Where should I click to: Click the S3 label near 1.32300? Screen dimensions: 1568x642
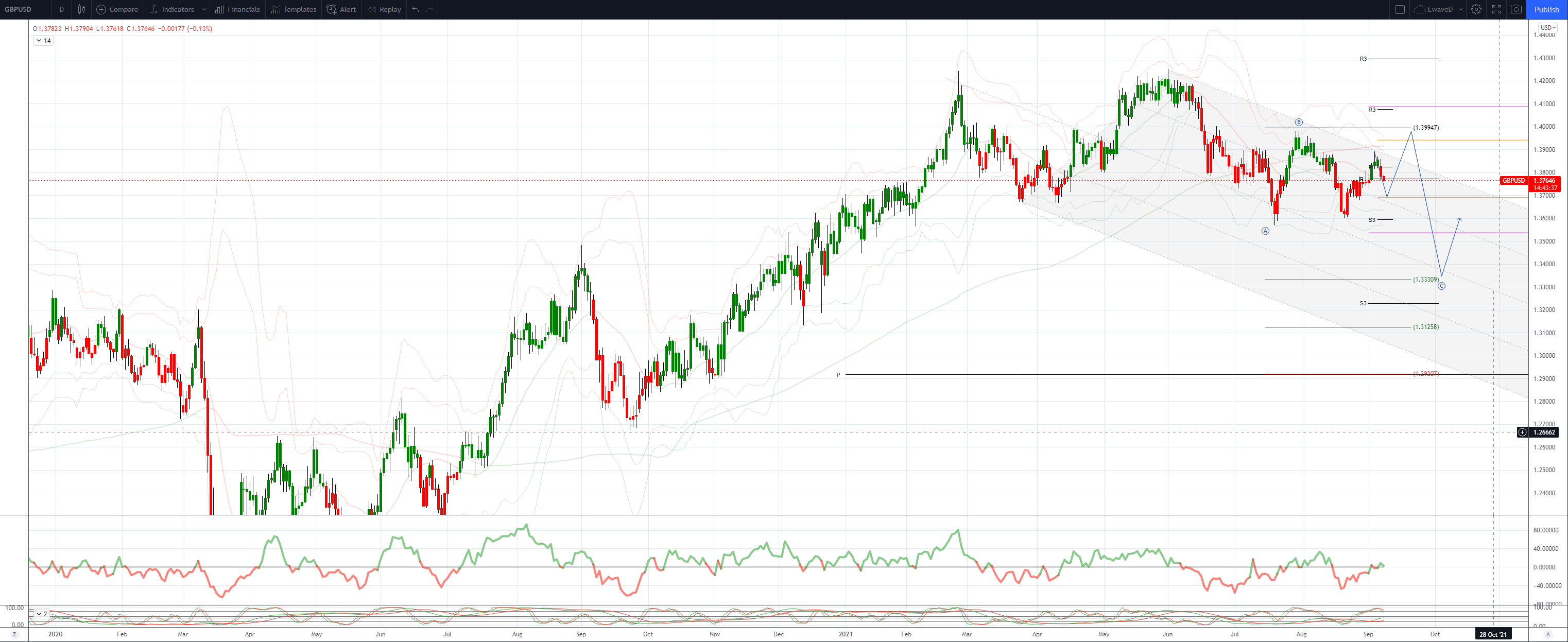(1363, 303)
